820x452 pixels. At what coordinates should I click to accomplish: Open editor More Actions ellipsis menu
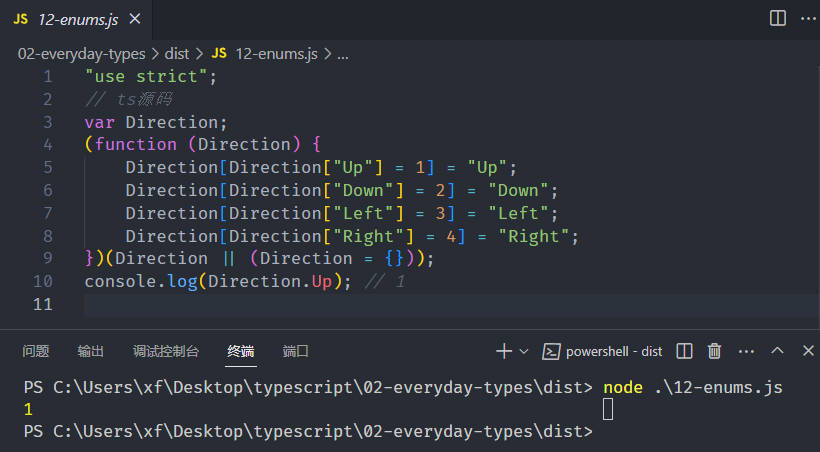coord(808,19)
